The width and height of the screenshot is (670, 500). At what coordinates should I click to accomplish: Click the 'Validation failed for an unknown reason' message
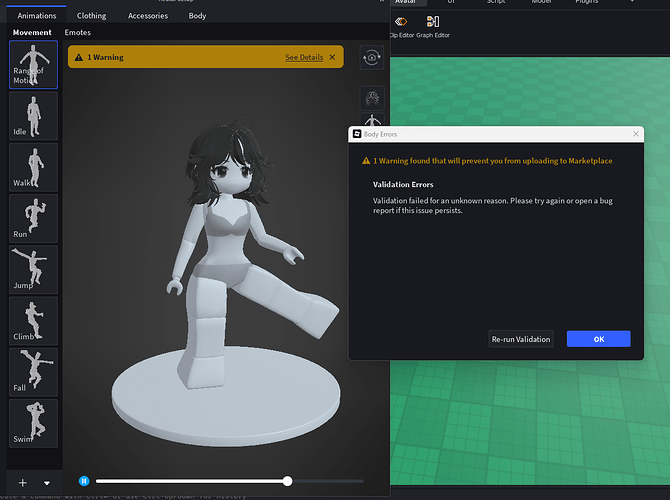coord(493,206)
